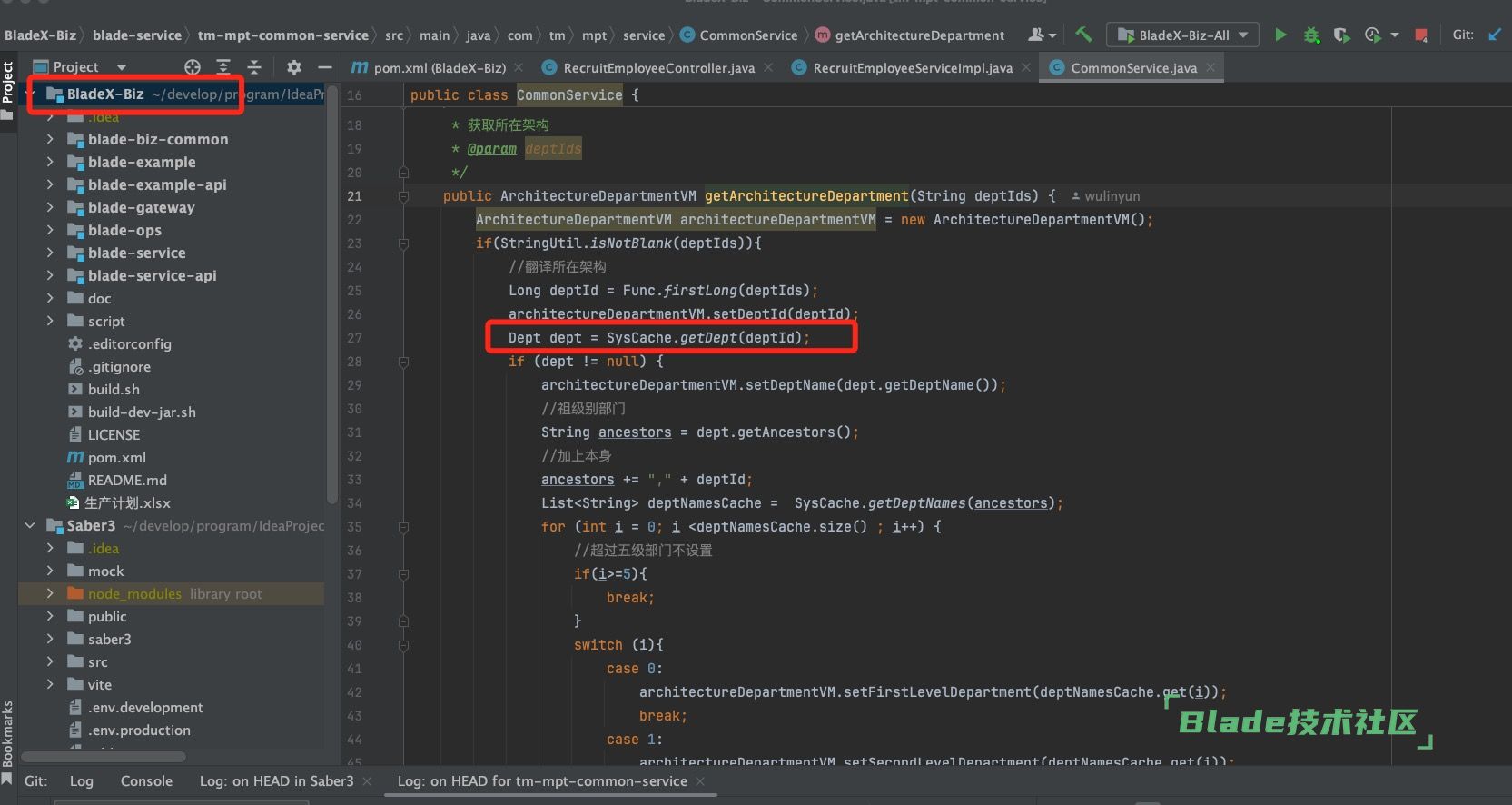This screenshot has width=1512, height=805.
Task: Update project via Git blue arrow
Action: click(1494, 35)
